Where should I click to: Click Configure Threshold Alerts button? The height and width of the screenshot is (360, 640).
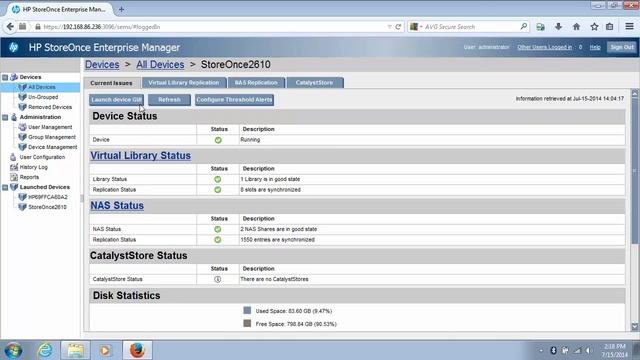click(234, 100)
